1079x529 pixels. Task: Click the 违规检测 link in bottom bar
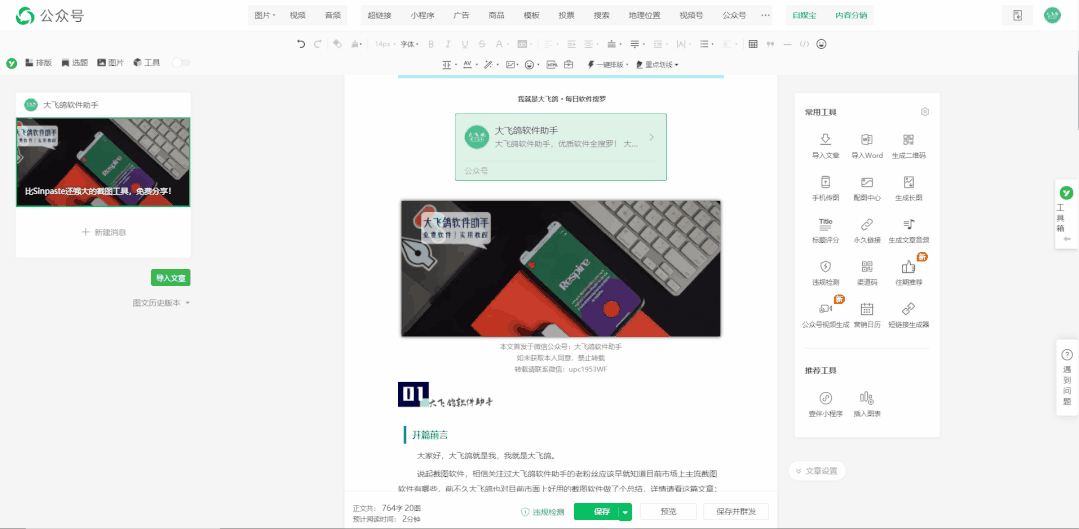(x=542, y=512)
